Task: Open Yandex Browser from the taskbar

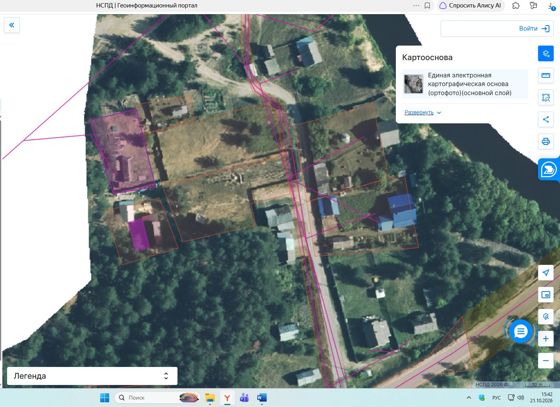Action: 227,397
